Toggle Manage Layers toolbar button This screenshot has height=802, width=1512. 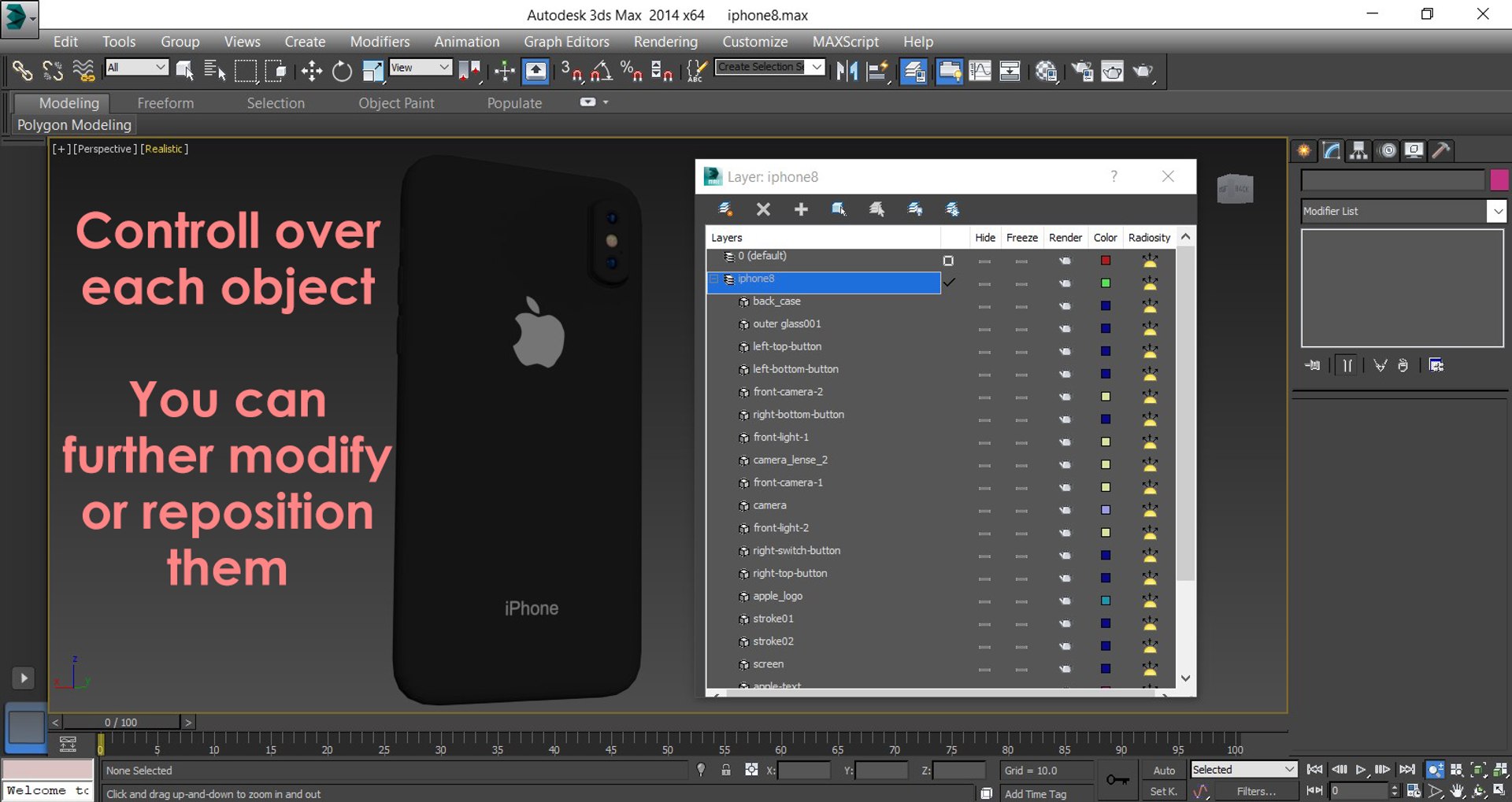click(x=913, y=72)
